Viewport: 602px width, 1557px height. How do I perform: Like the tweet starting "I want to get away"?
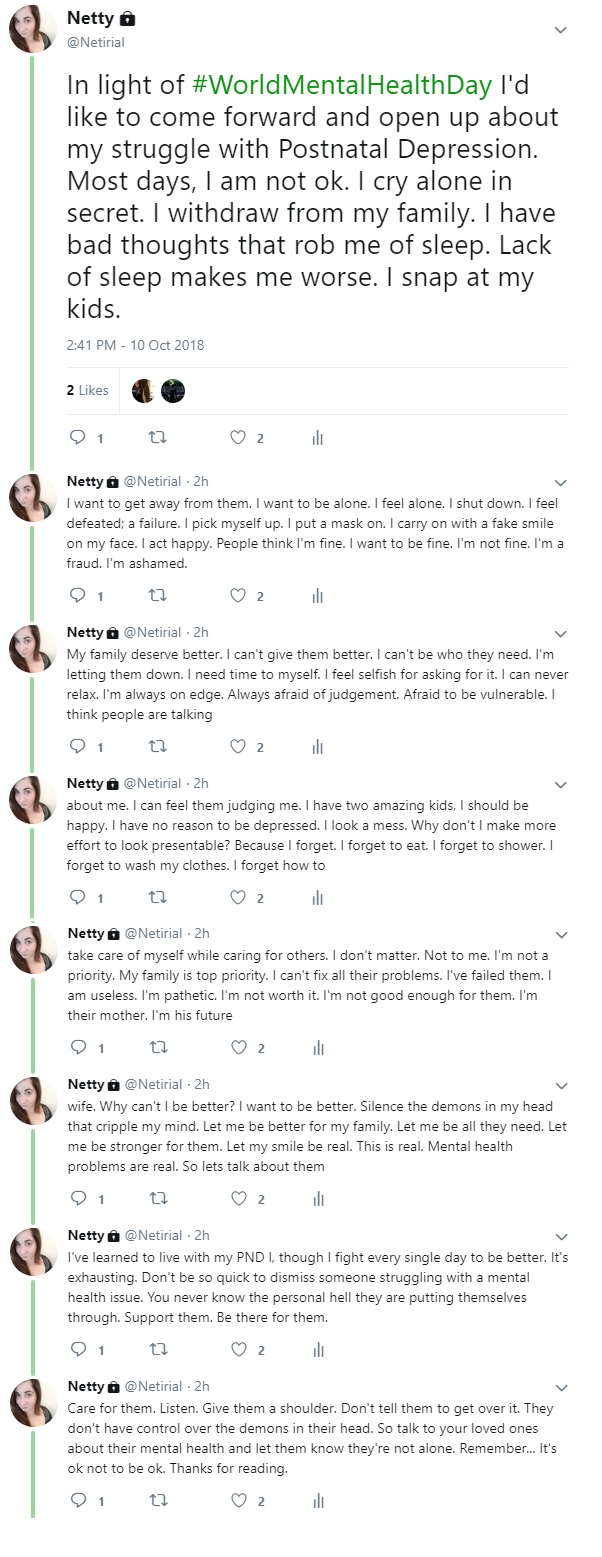pos(238,596)
